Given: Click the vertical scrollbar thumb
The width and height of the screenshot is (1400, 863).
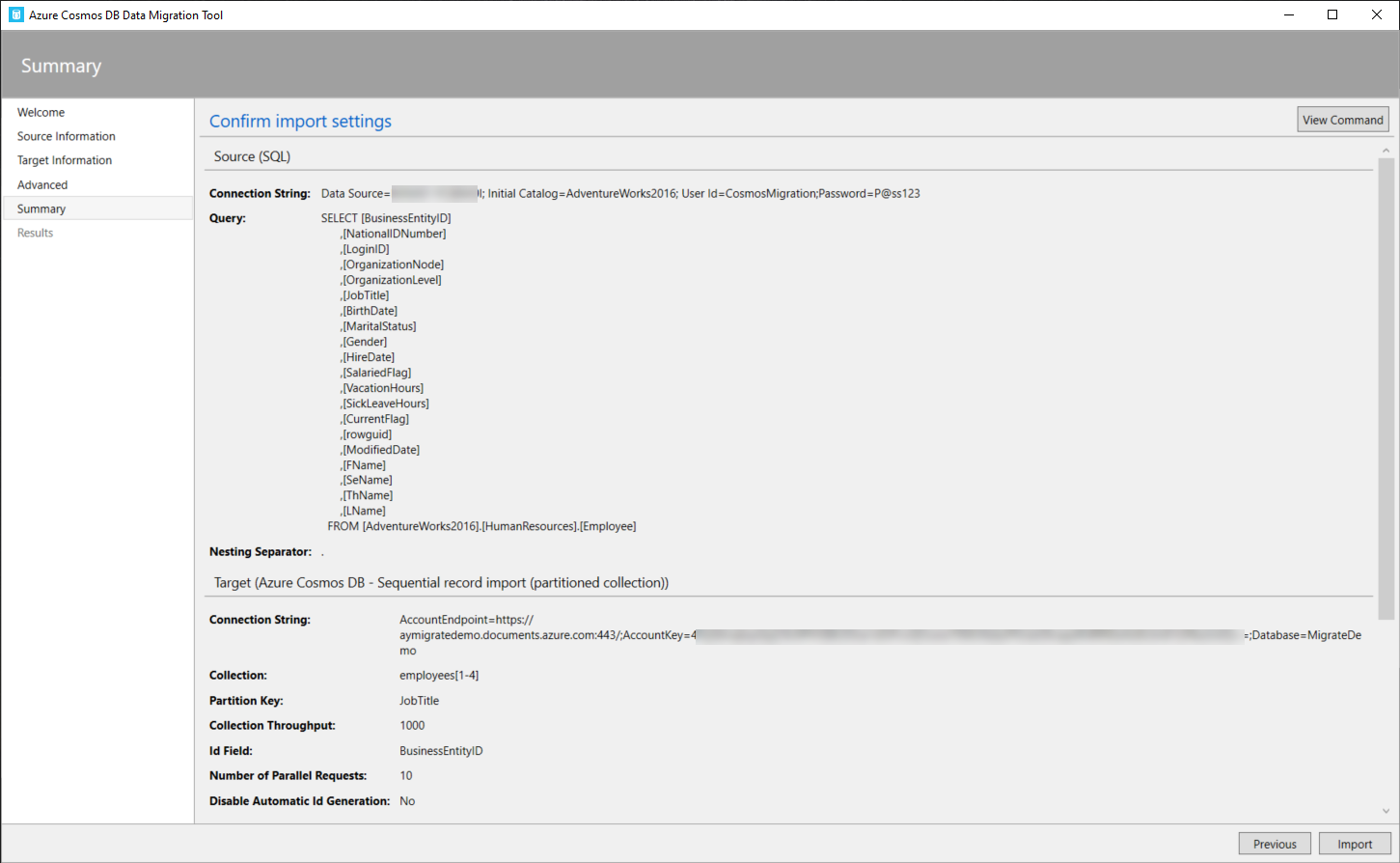Looking at the screenshot, I should click(1386, 388).
